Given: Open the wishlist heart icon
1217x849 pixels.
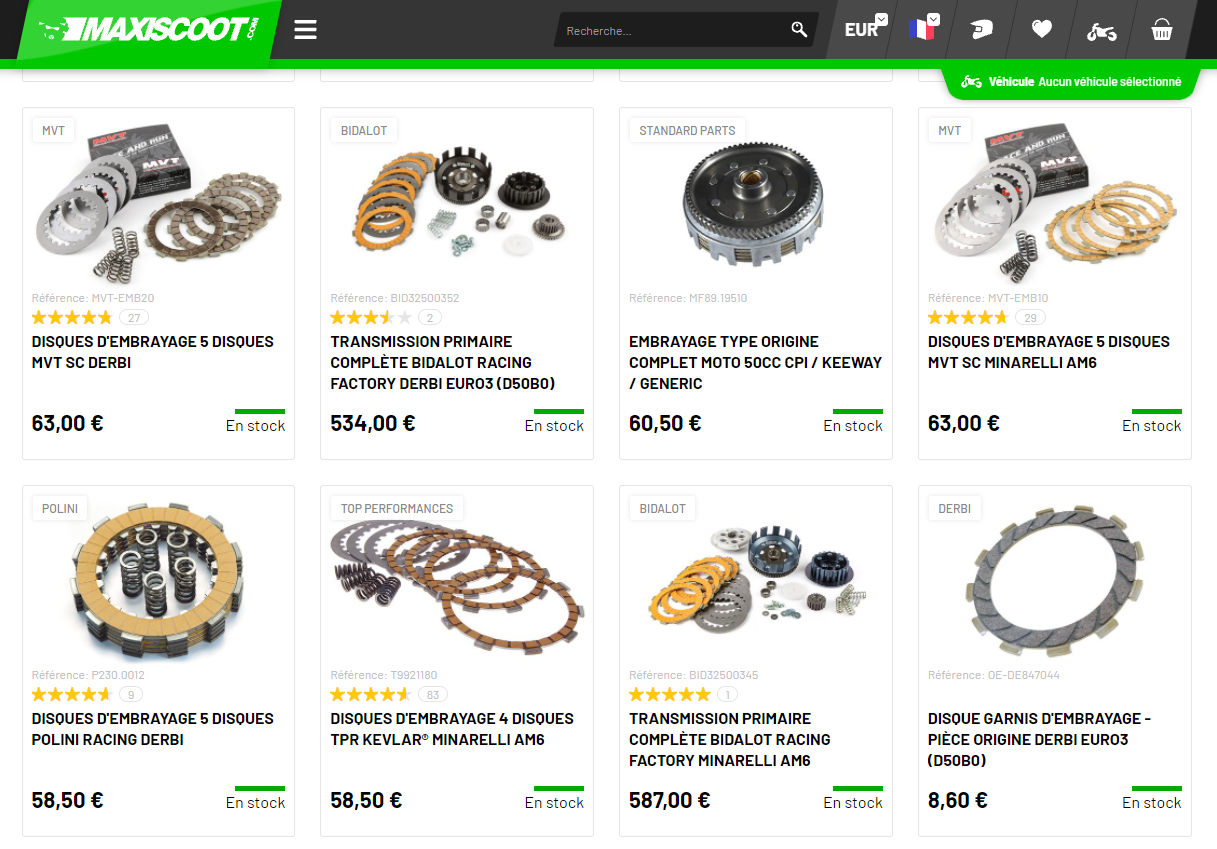Looking at the screenshot, I should pyautogui.click(x=1042, y=29).
